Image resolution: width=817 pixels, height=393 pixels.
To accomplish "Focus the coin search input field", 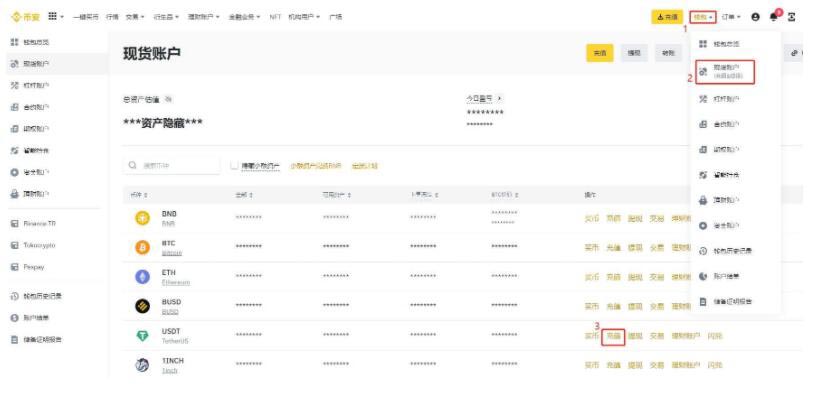I will [171, 165].
